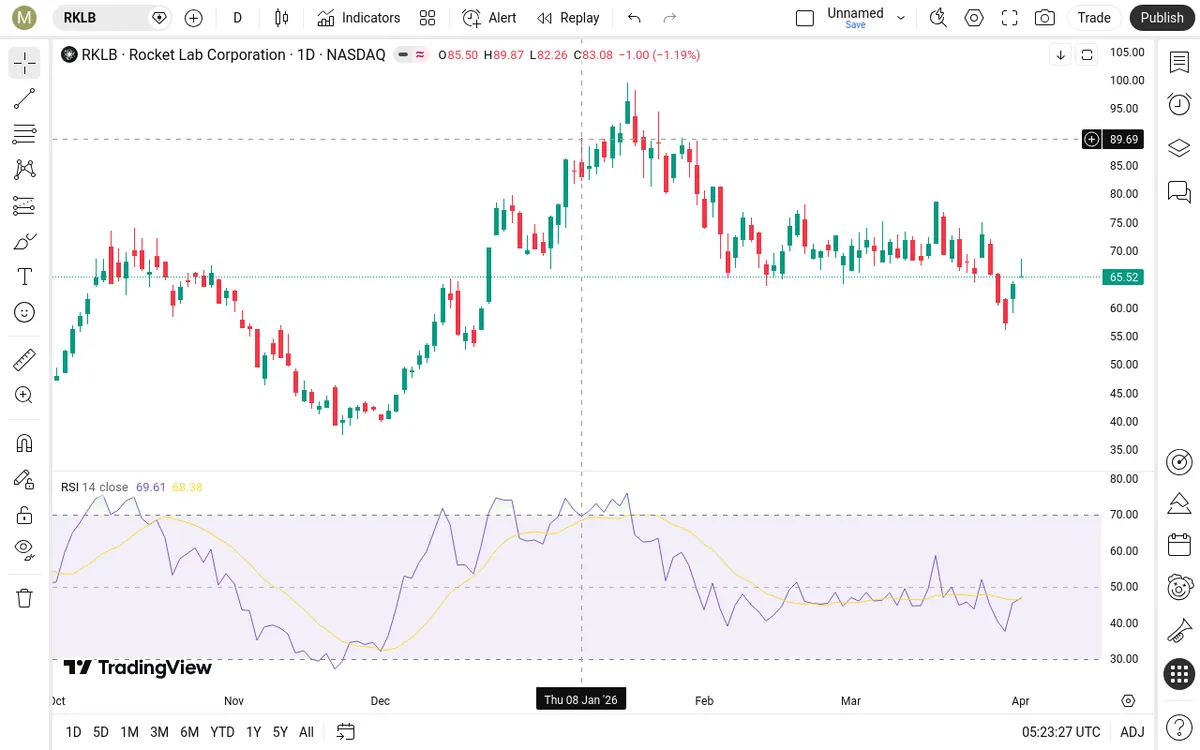Open chart settings
This screenshot has height=750, width=1200.
[x=974, y=18]
